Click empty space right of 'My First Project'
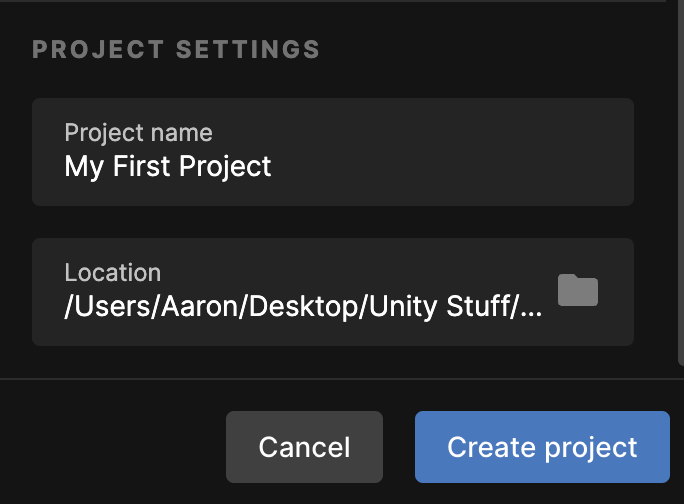The height and width of the screenshot is (504, 684). [450, 166]
